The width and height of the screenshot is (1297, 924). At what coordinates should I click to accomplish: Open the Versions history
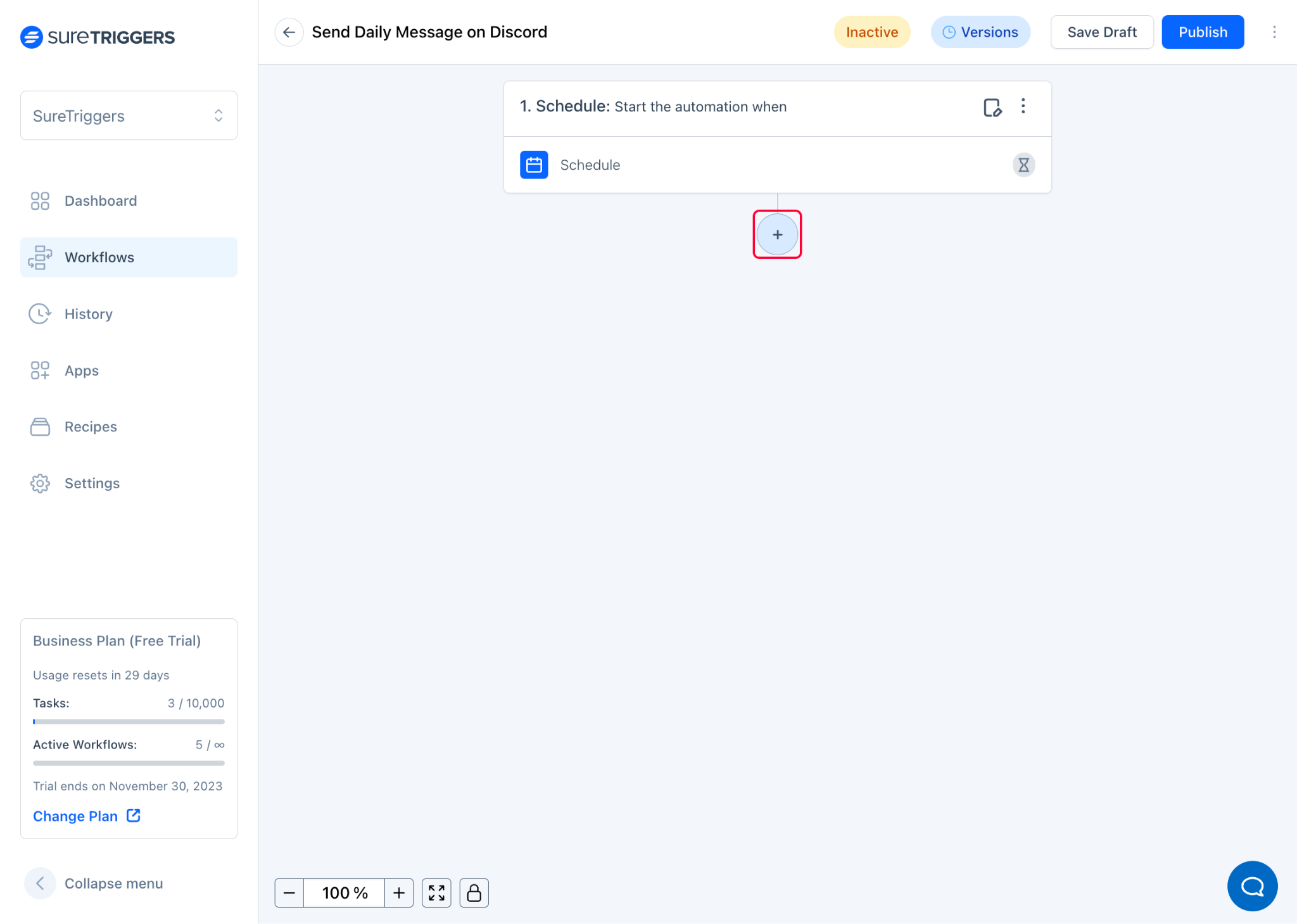[x=980, y=32]
